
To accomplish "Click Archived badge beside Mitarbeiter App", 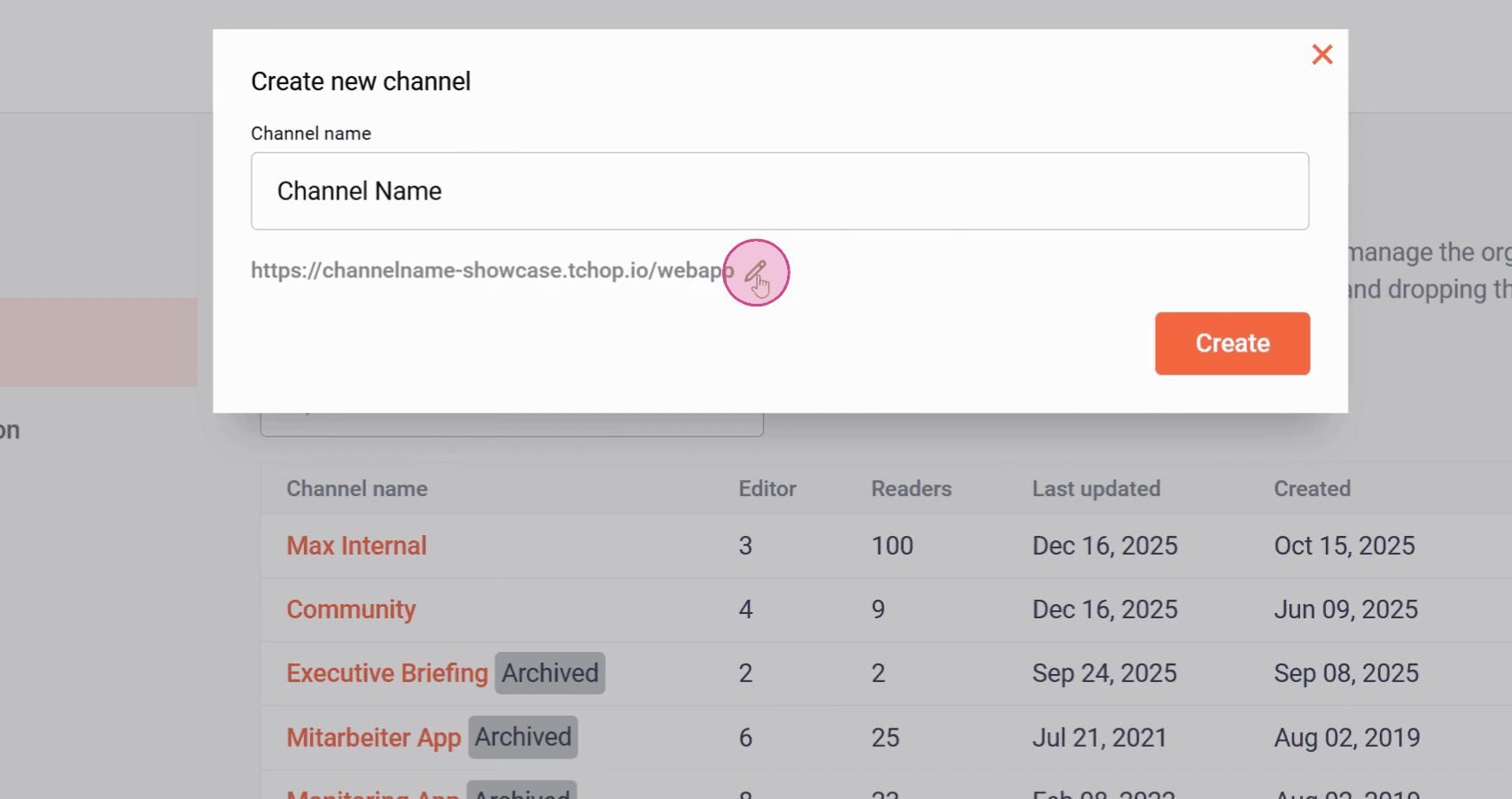I will tap(523, 737).
